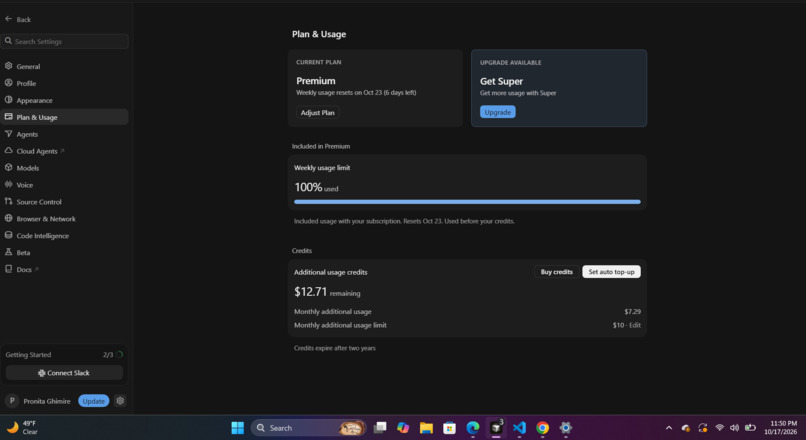This screenshot has height=440, width=806.
Task: Open Task View from the taskbar
Action: click(x=380, y=428)
